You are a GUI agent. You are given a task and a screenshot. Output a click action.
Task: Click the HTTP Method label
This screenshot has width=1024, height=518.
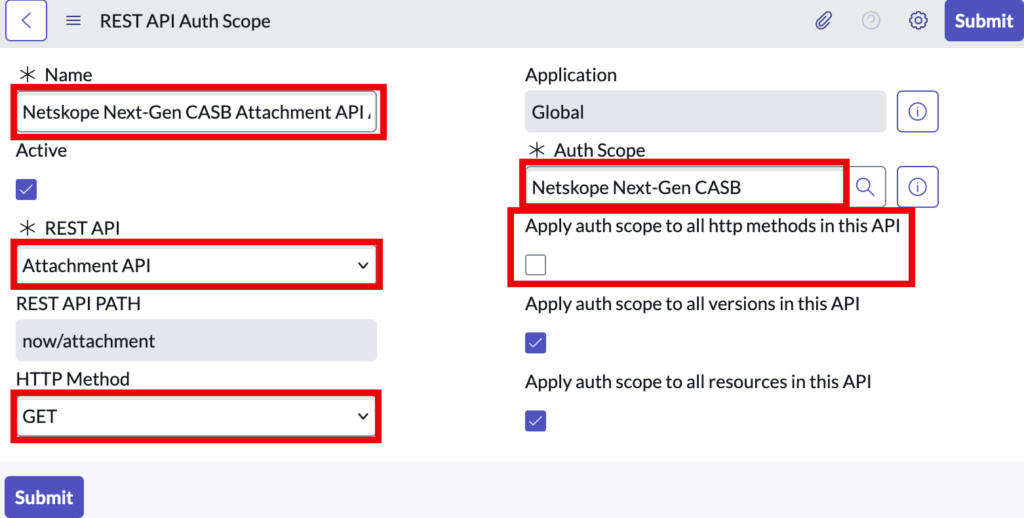pos(72,379)
